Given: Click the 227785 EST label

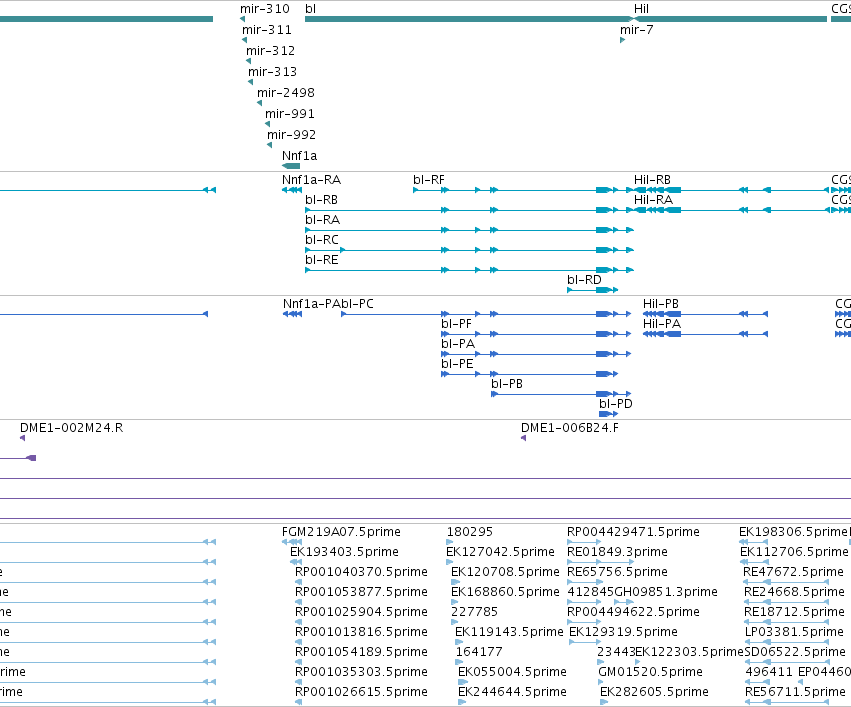Looking at the screenshot, I should click(x=474, y=613).
